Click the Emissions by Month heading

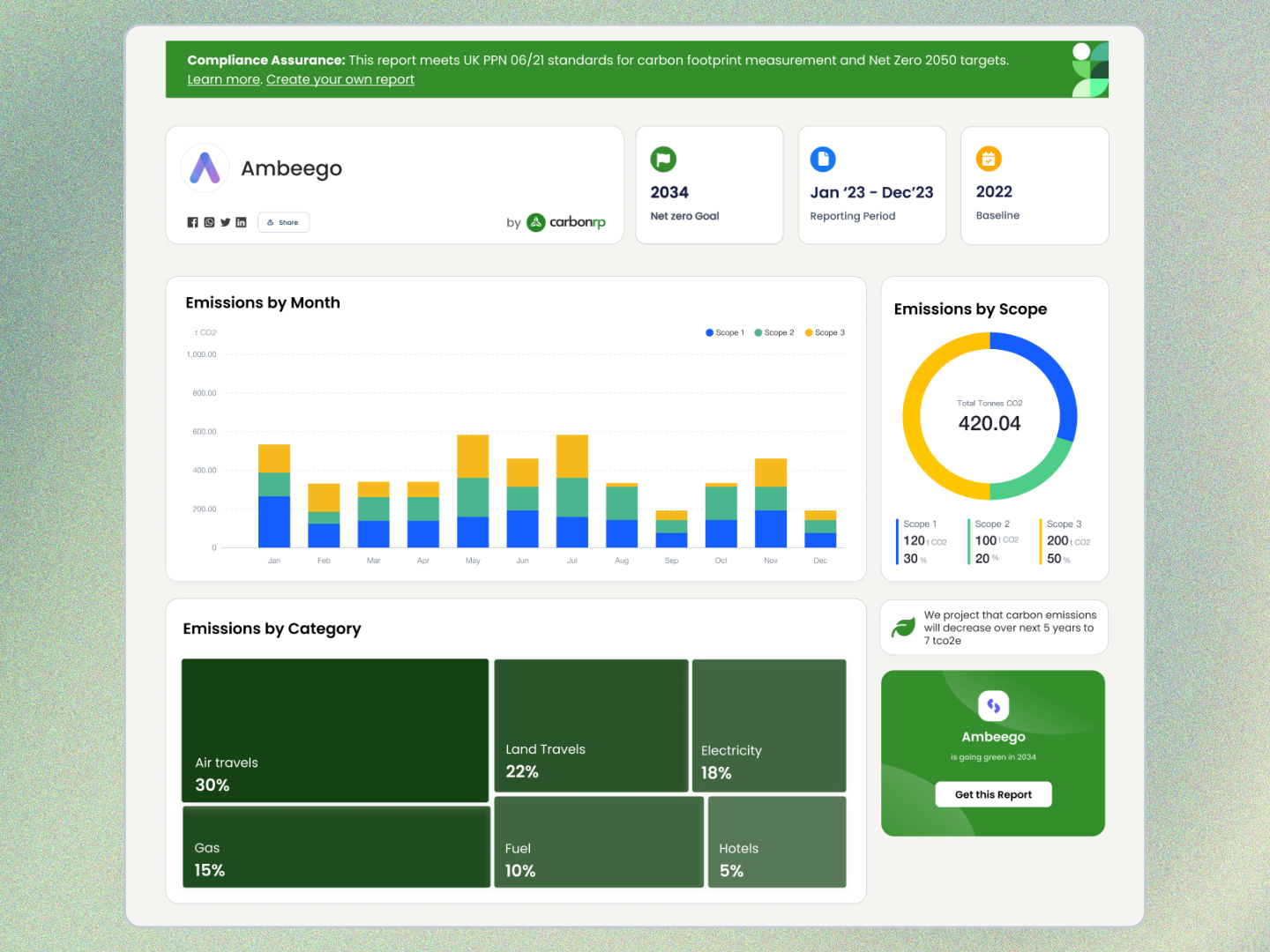point(263,302)
